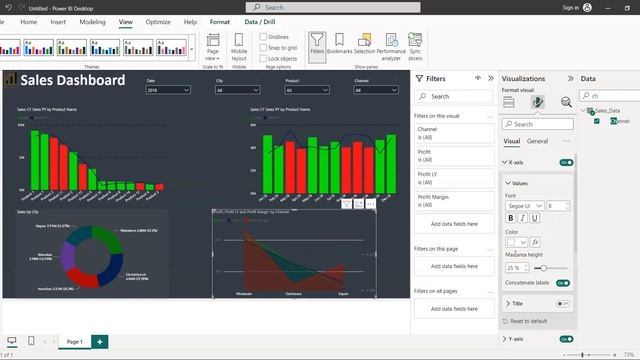Hide the Filters pane eye icon
The width and height of the screenshot is (640, 360).
pos(478,78)
